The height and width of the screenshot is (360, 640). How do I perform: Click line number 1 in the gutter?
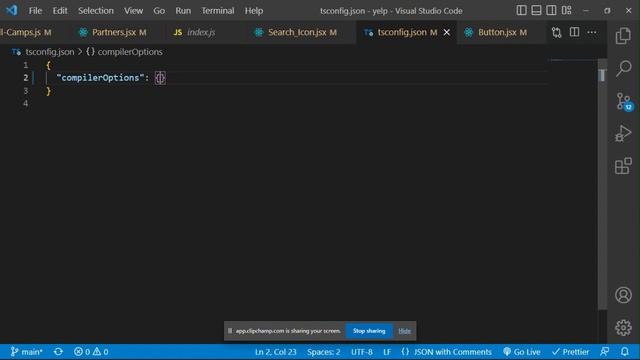click(x=26, y=65)
